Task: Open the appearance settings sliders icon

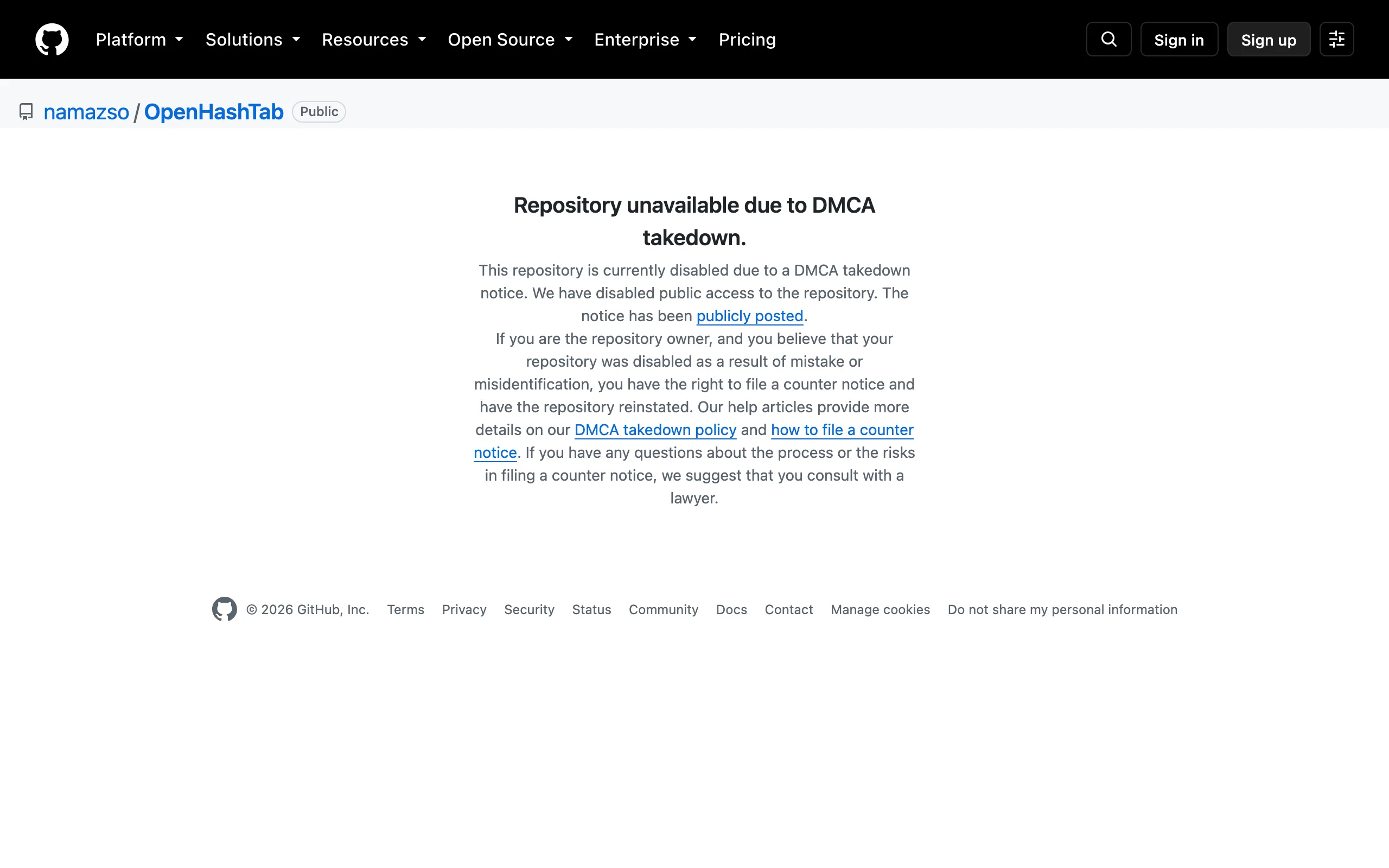Action: 1336,39
